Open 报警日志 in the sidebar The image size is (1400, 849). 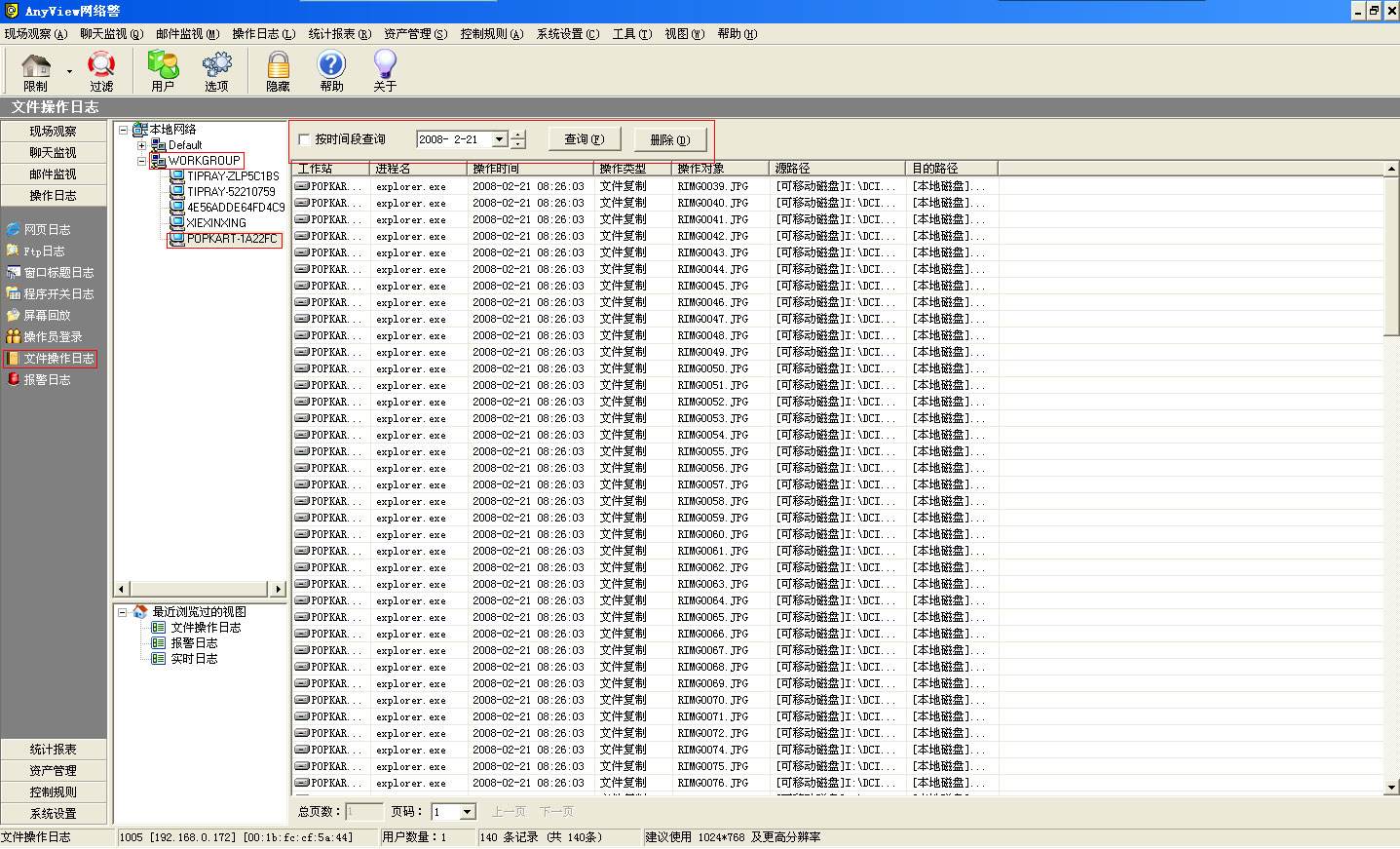47,380
